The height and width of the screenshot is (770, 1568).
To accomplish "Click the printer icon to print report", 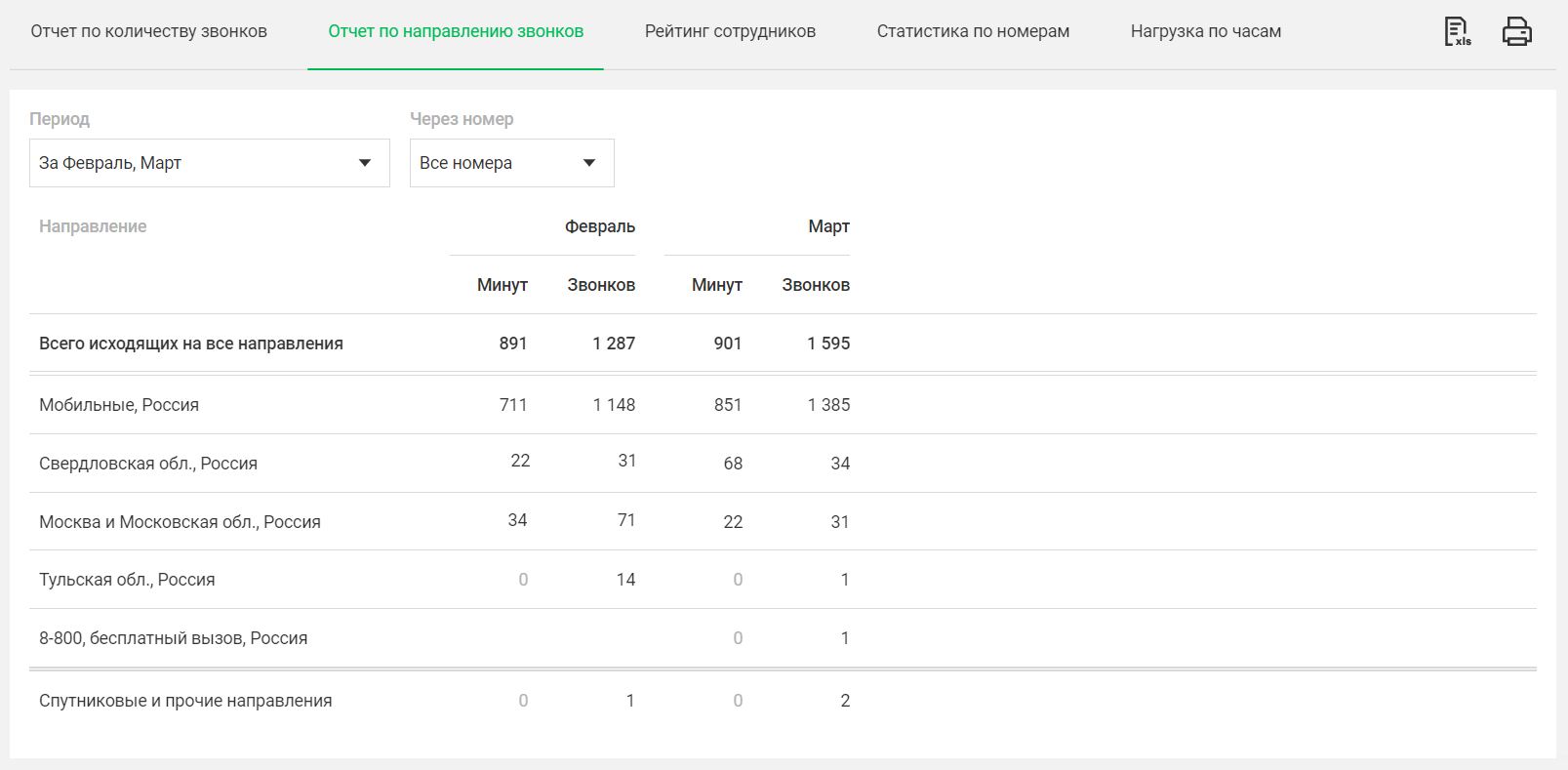I will tap(1516, 31).
